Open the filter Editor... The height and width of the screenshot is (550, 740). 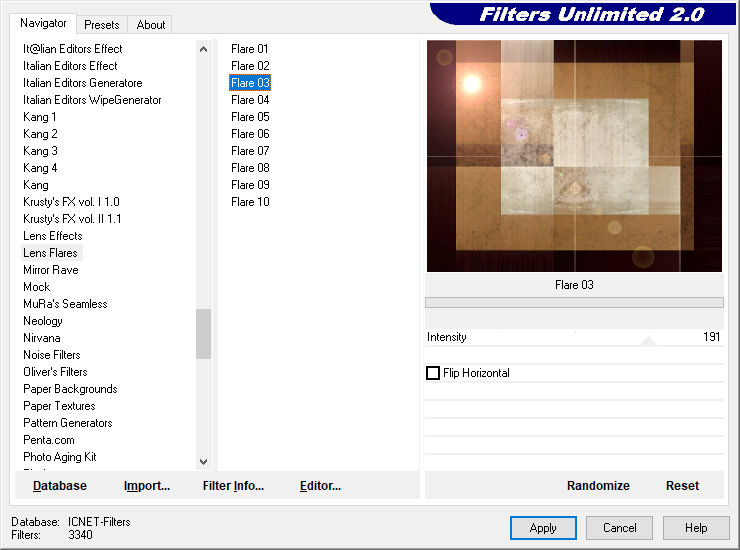(320, 486)
